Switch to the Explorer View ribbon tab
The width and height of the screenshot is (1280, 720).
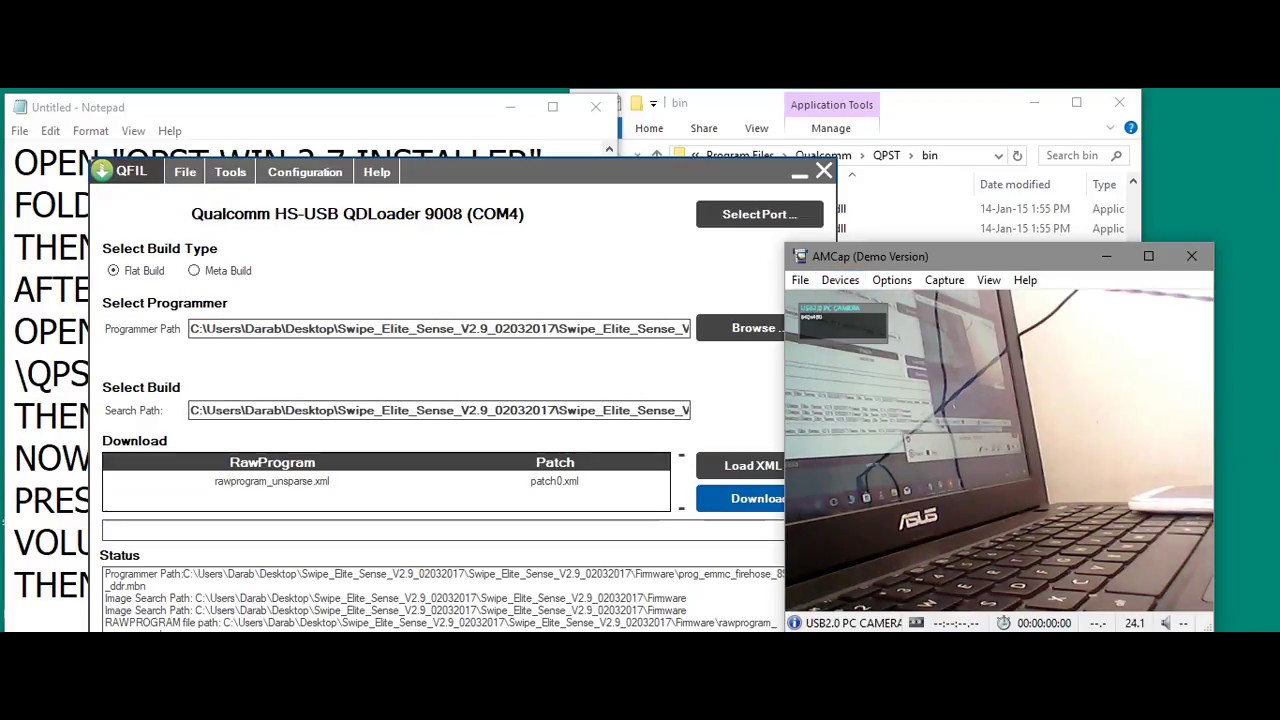[756, 128]
